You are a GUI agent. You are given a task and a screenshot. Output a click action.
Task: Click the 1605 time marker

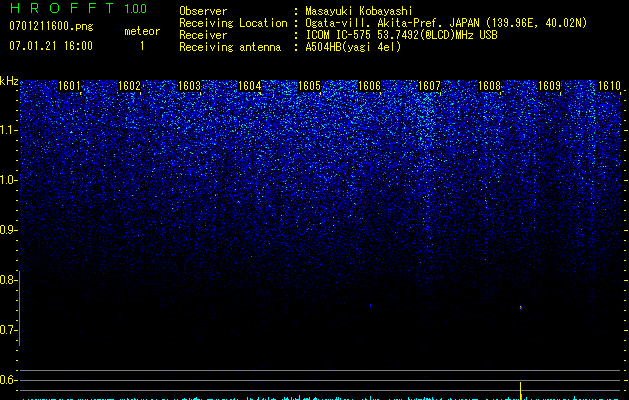tap(309, 86)
